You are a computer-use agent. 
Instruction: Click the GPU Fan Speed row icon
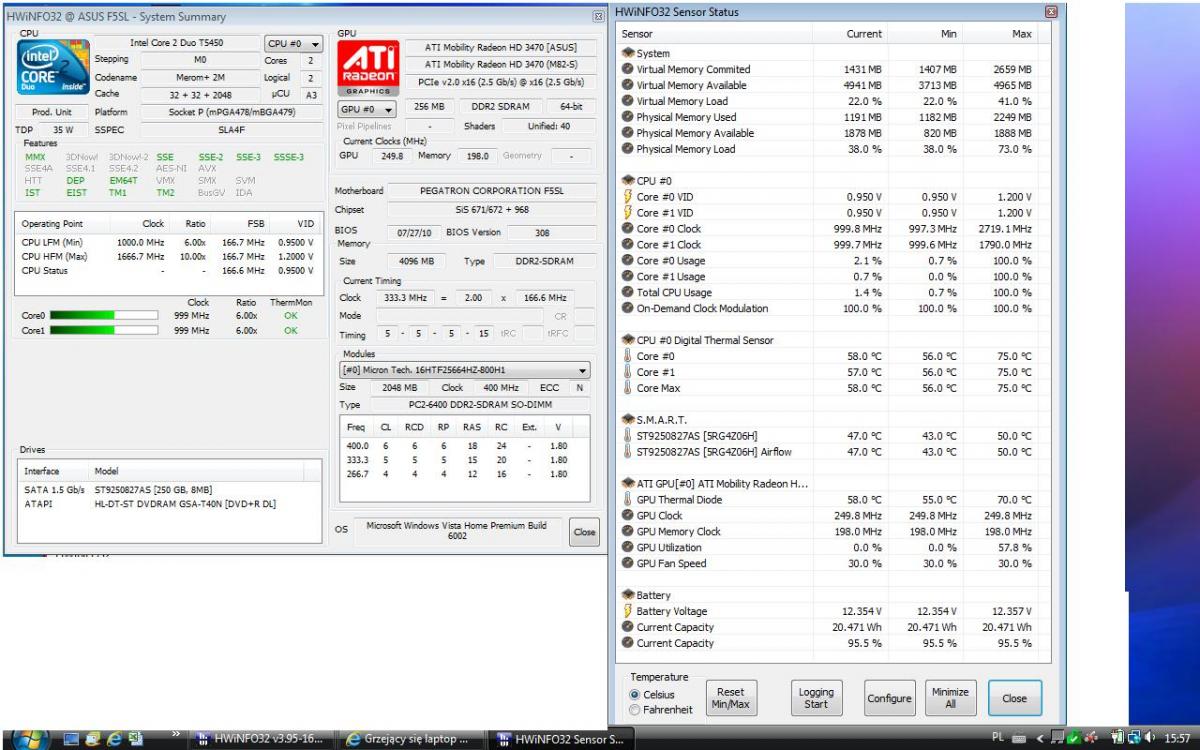click(x=628, y=564)
